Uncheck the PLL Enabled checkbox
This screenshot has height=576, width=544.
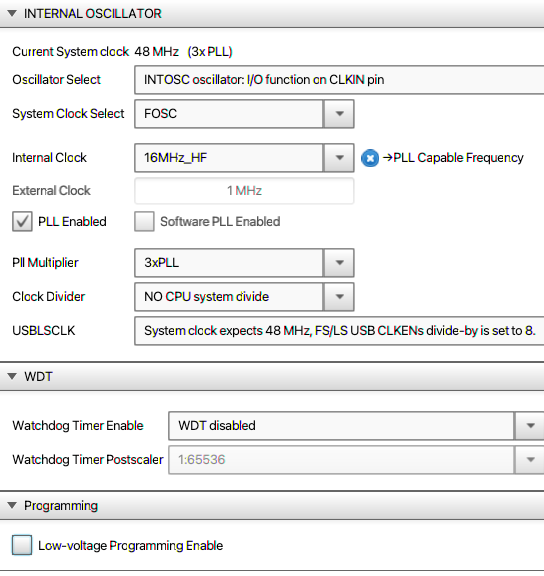coord(22,221)
